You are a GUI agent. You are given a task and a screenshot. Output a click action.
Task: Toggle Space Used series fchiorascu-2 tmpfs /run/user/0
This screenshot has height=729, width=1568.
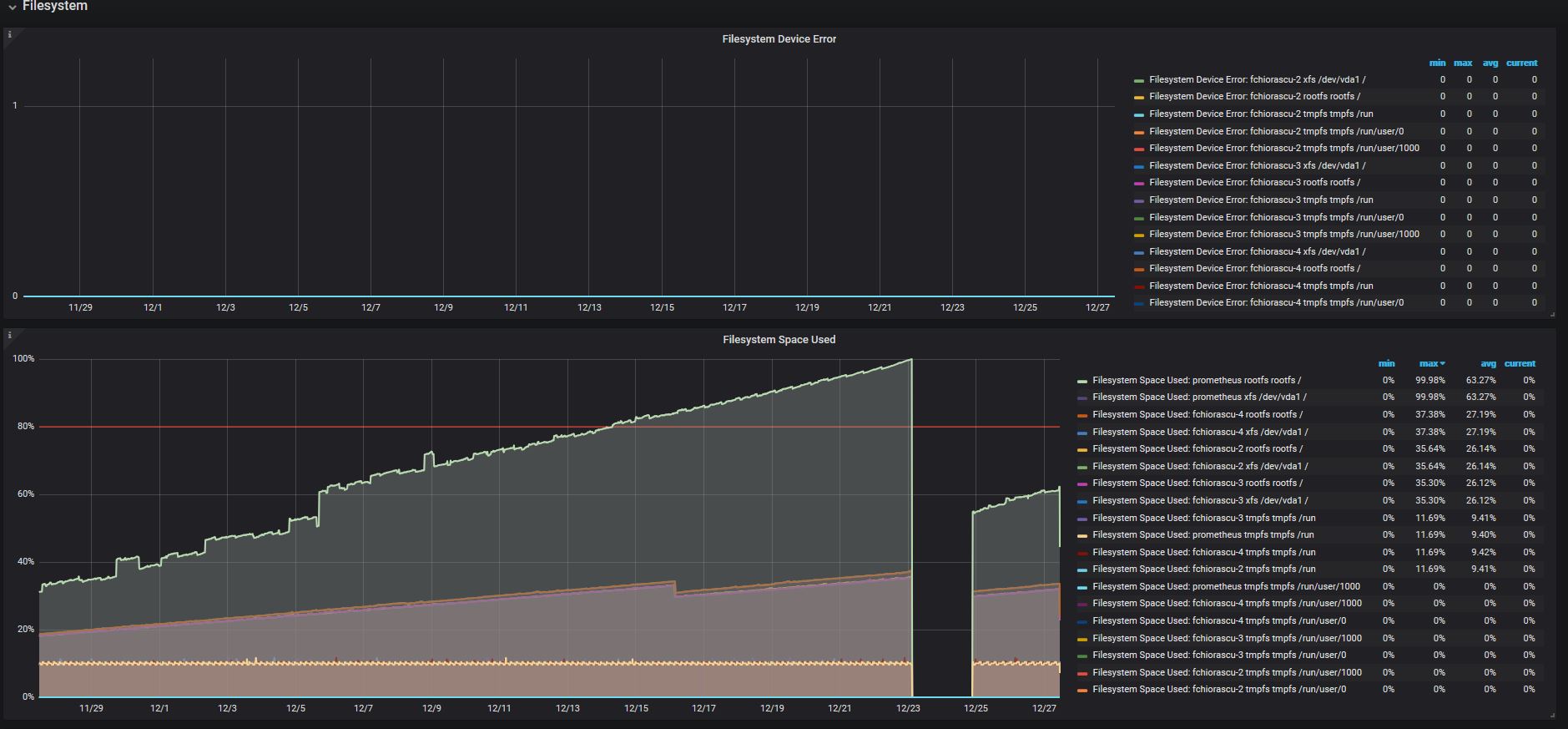[1219, 689]
